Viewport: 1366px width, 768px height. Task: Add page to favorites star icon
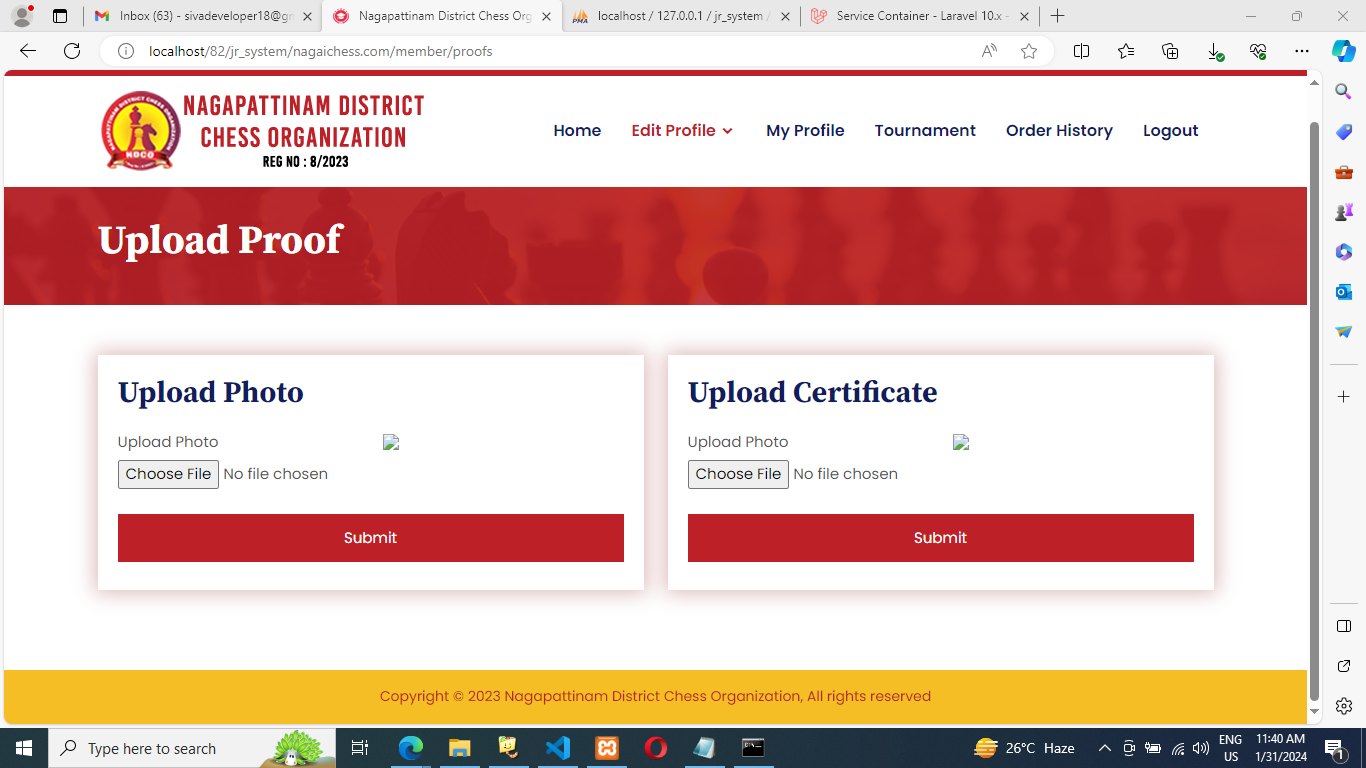point(1029,51)
